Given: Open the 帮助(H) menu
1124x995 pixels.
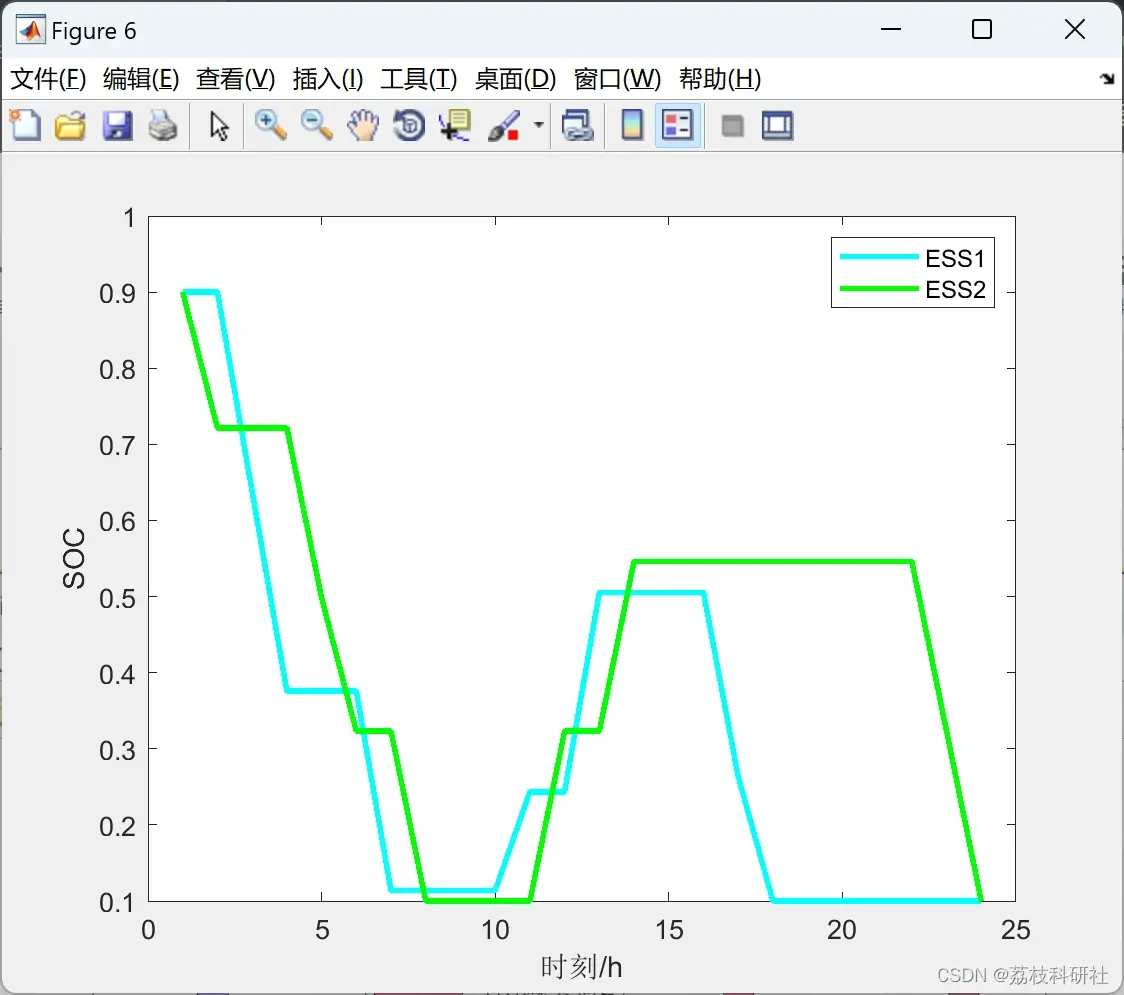Looking at the screenshot, I should pyautogui.click(x=720, y=79).
